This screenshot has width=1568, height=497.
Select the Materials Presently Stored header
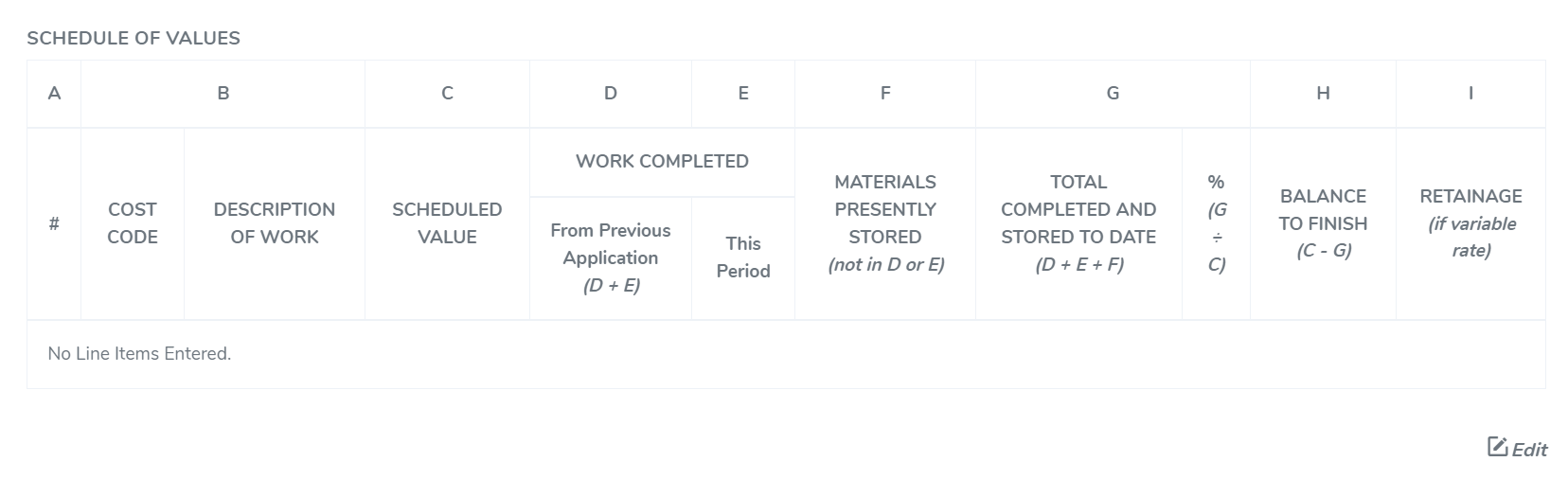click(885, 223)
